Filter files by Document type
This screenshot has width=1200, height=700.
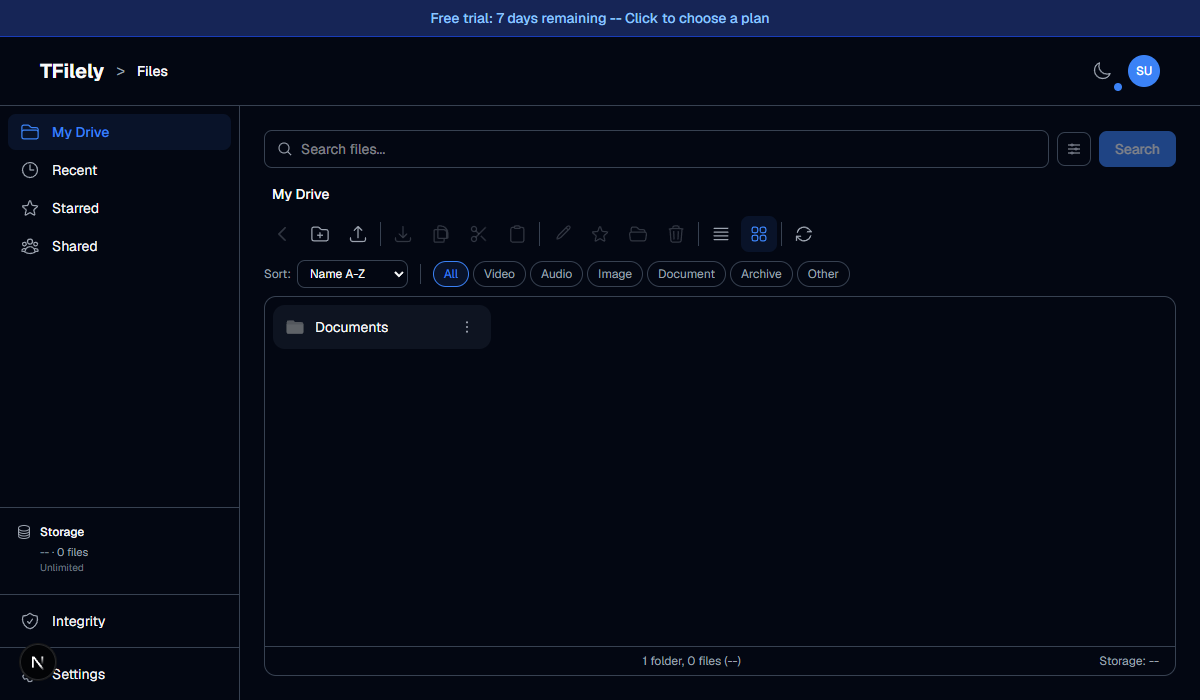pos(686,274)
